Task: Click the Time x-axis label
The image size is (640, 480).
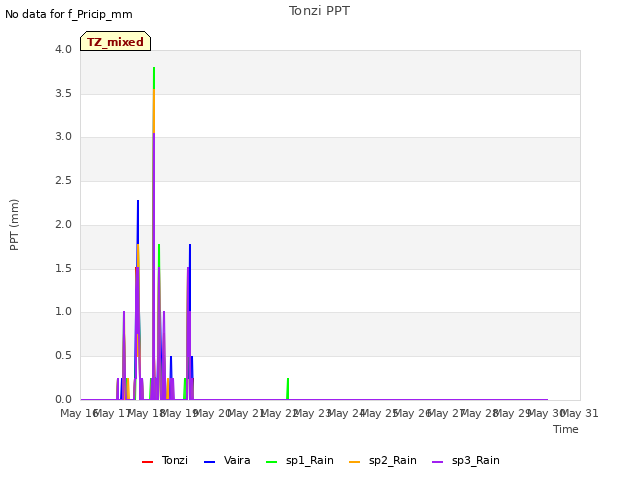Action: click(566, 429)
